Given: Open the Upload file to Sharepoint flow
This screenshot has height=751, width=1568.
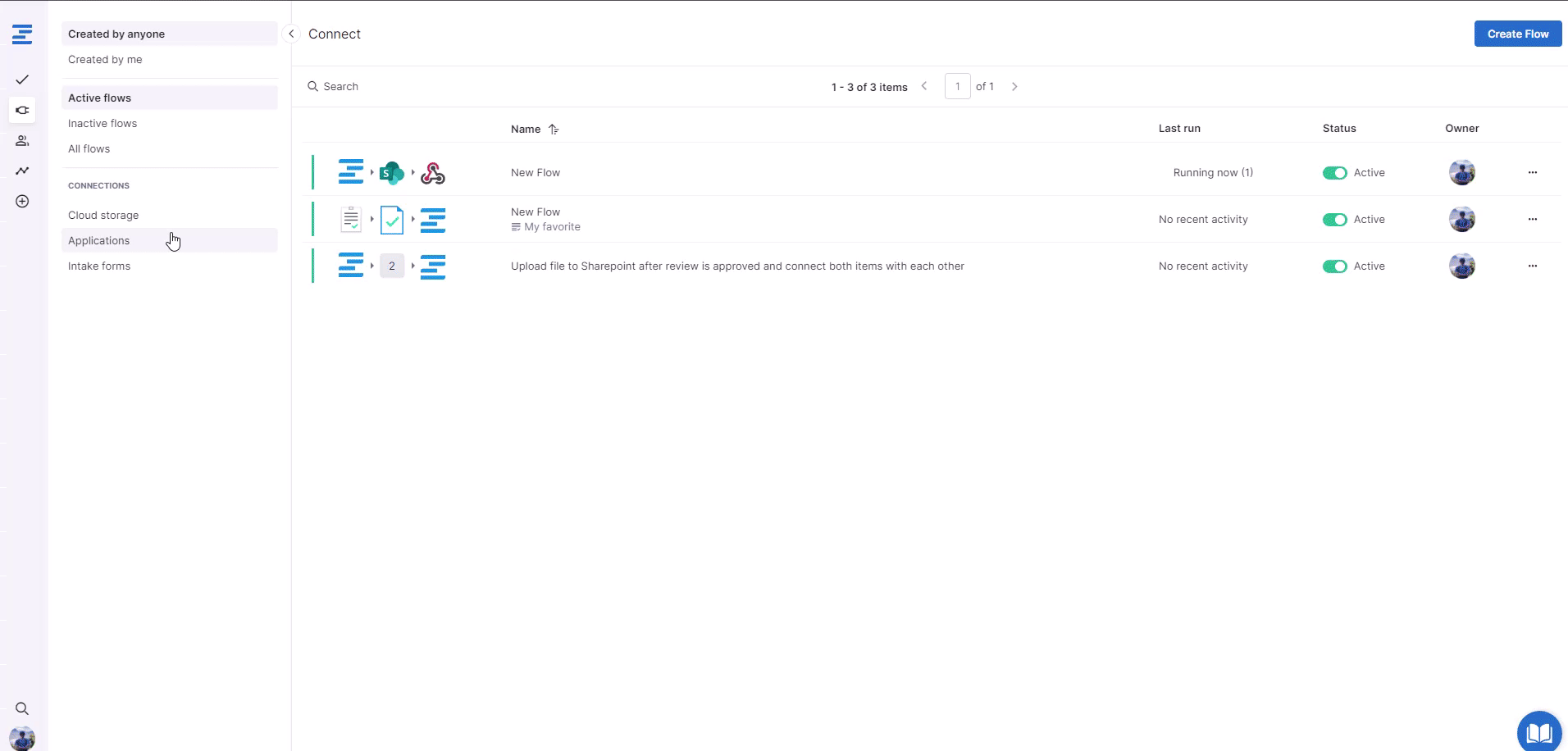Looking at the screenshot, I should click(x=736, y=266).
